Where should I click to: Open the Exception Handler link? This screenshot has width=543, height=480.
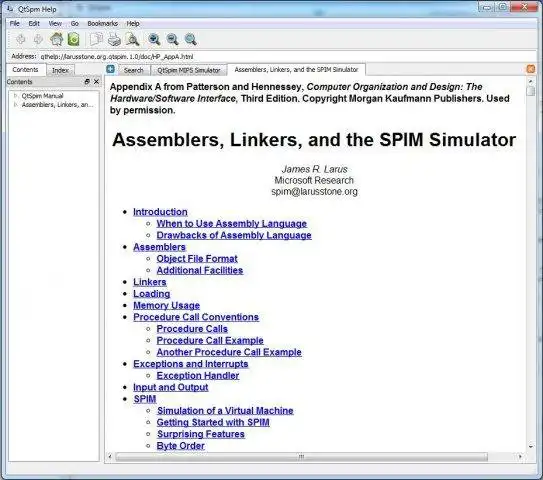tap(198, 376)
